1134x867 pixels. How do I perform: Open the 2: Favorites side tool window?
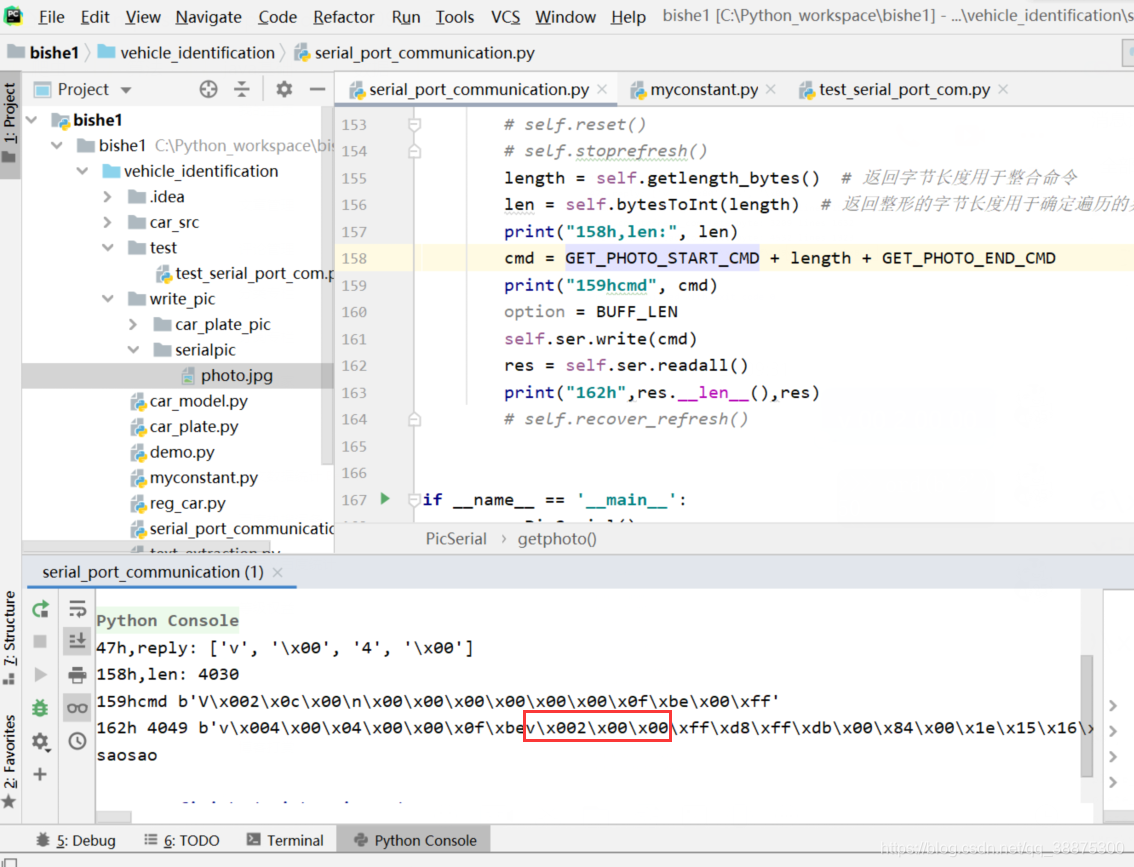pyautogui.click(x=9, y=761)
